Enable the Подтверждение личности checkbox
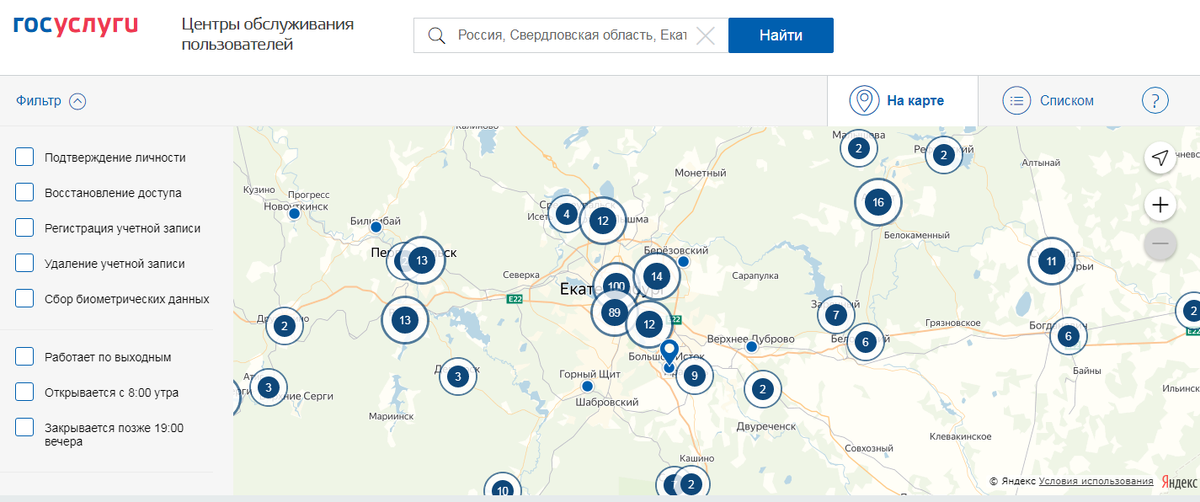 click(25, 157)
